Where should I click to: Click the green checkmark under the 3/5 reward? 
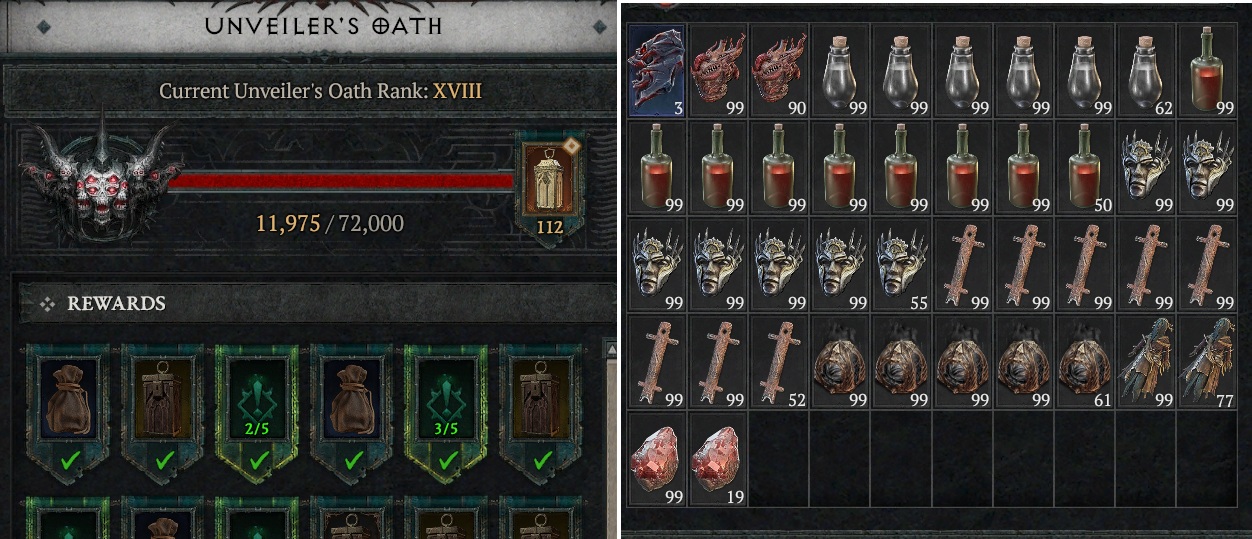(447, 460)
